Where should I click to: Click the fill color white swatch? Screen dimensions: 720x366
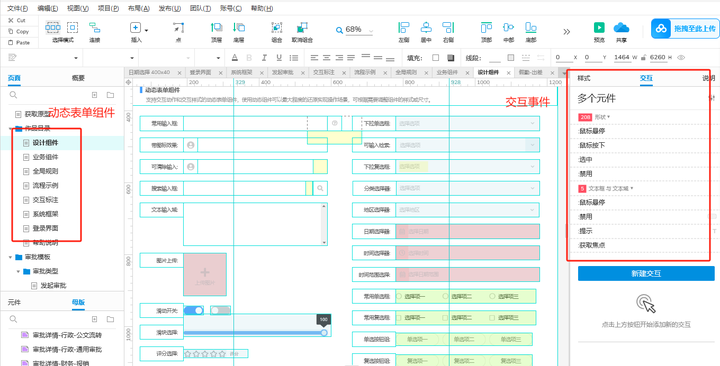click(x=435, y=58)
